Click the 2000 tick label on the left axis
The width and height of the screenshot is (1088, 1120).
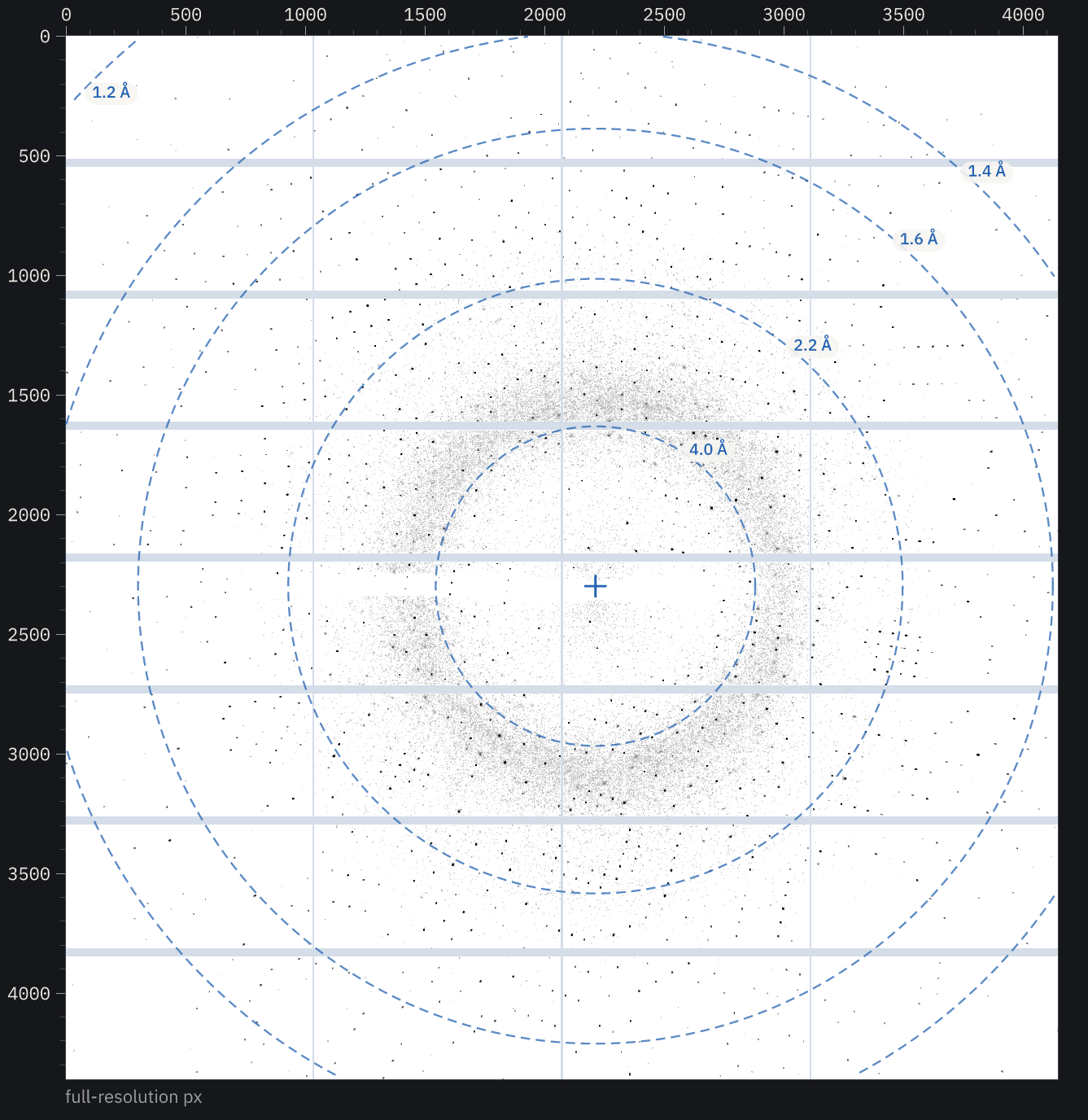(x=29, y=515)
